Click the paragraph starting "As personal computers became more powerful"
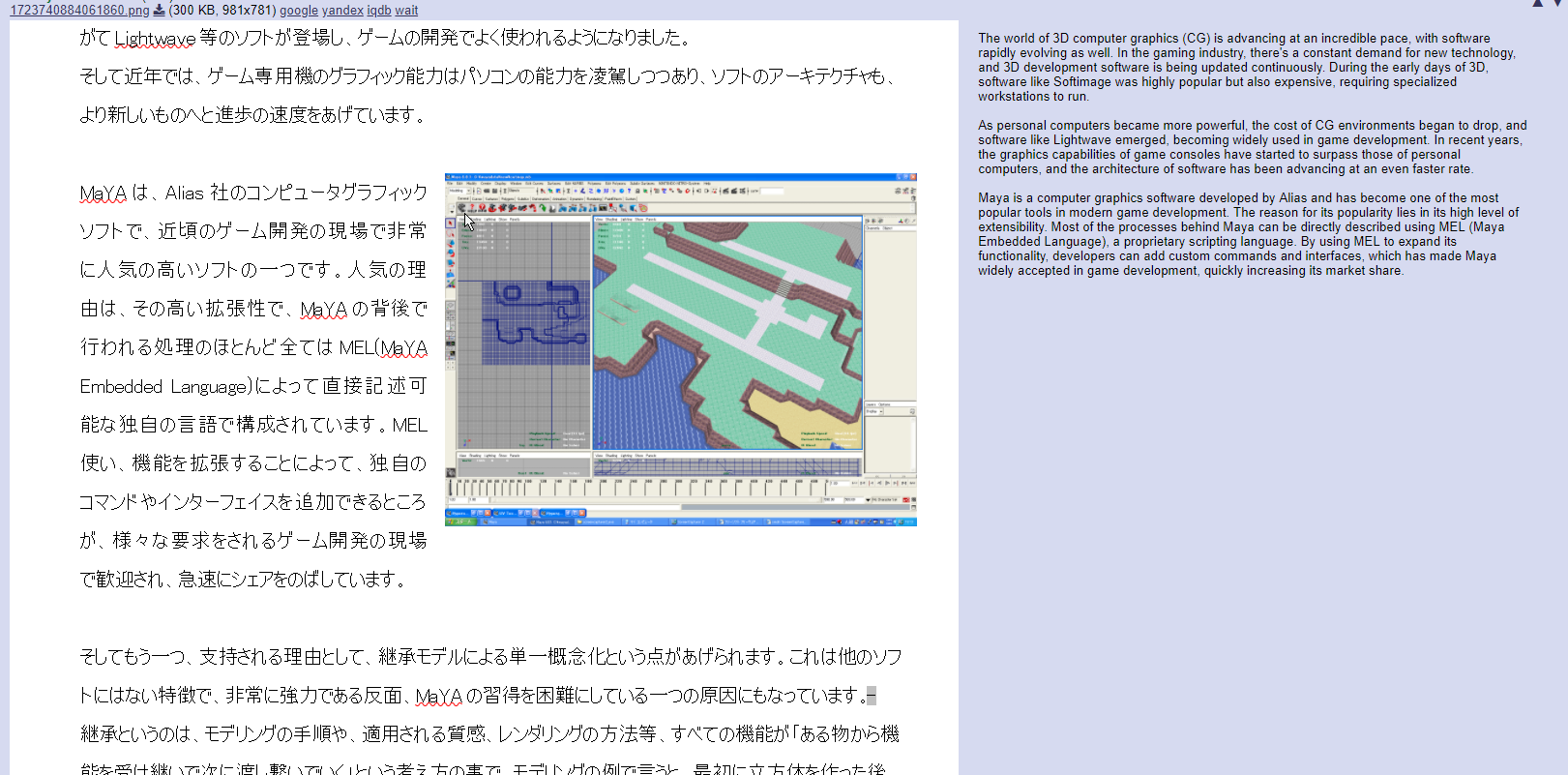The width and height of the screenshot is (1568, 775). pos(1252,147)
